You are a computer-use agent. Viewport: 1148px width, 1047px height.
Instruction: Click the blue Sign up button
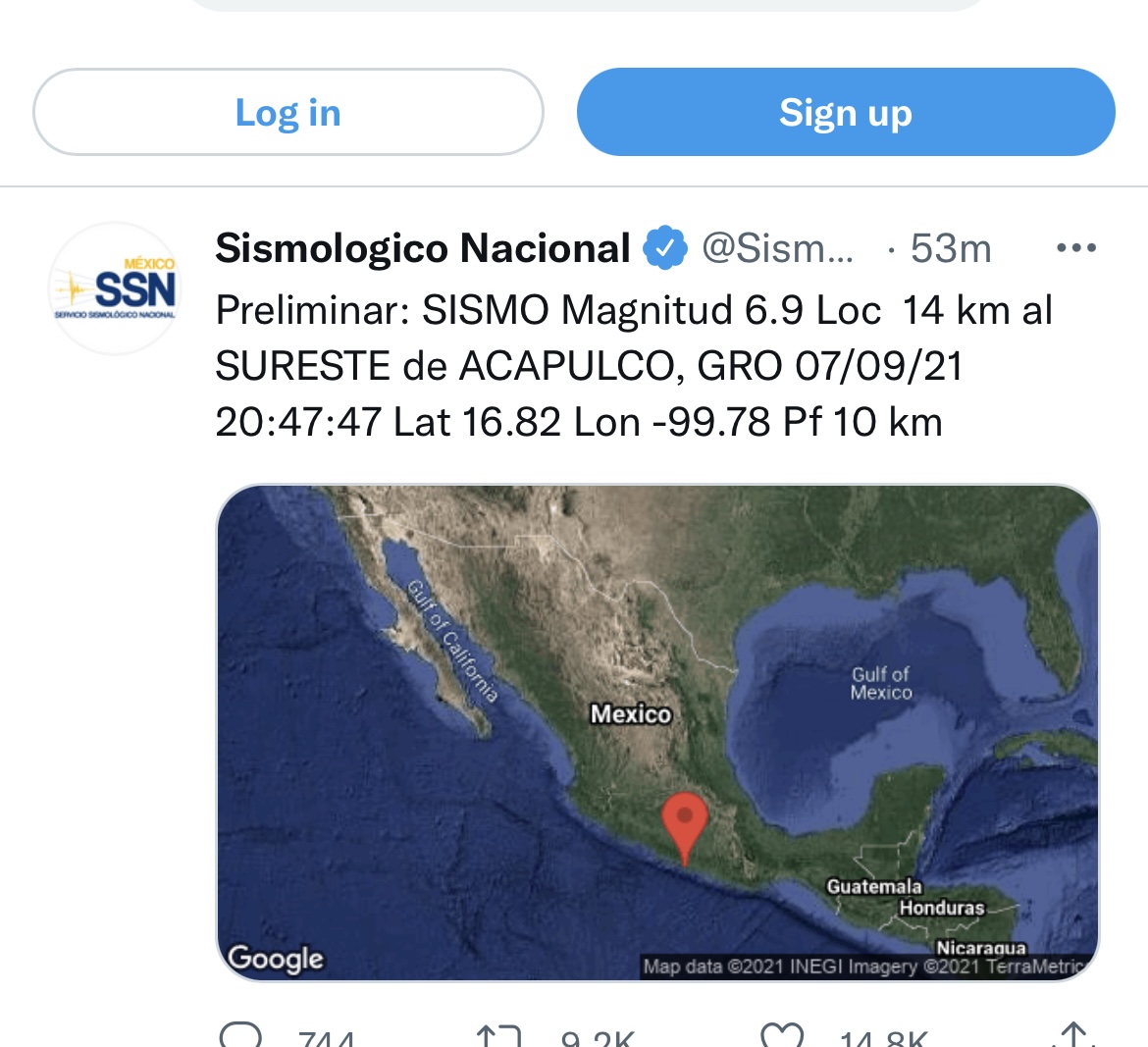pos(846,112)
